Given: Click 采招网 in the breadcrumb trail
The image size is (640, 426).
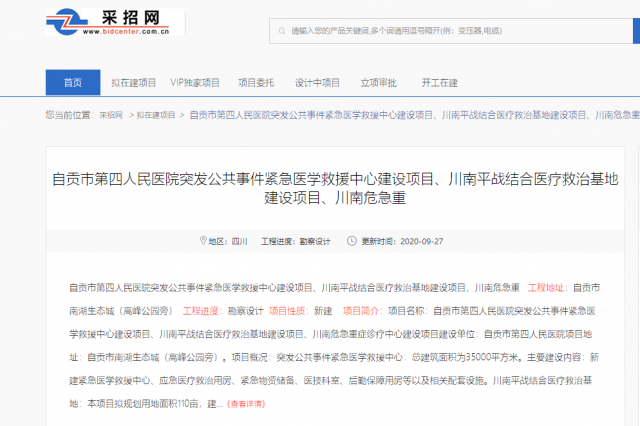Looking at the screenshot, I should pyautogui.click(x=110, y=115).
